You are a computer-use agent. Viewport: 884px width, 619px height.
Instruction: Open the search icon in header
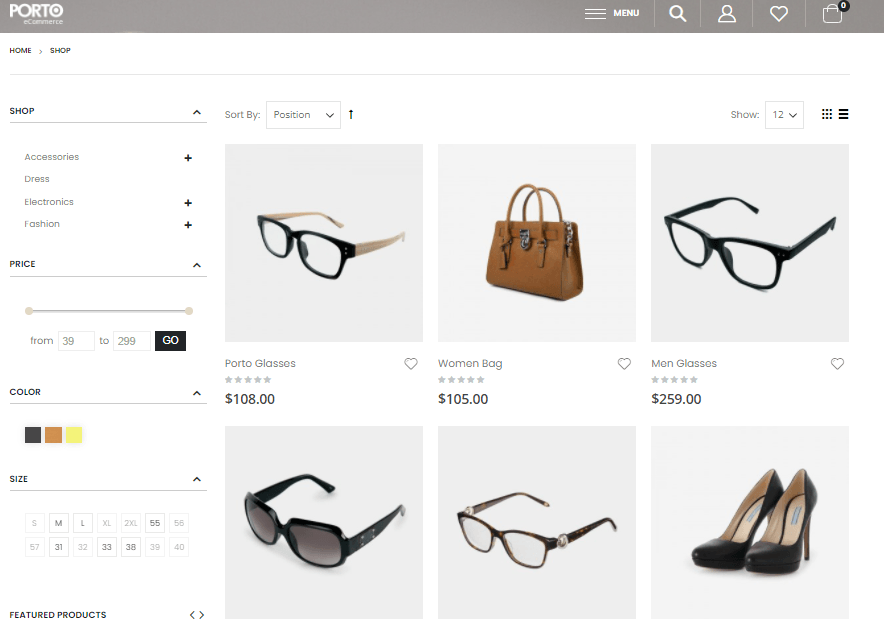(678, 14)
